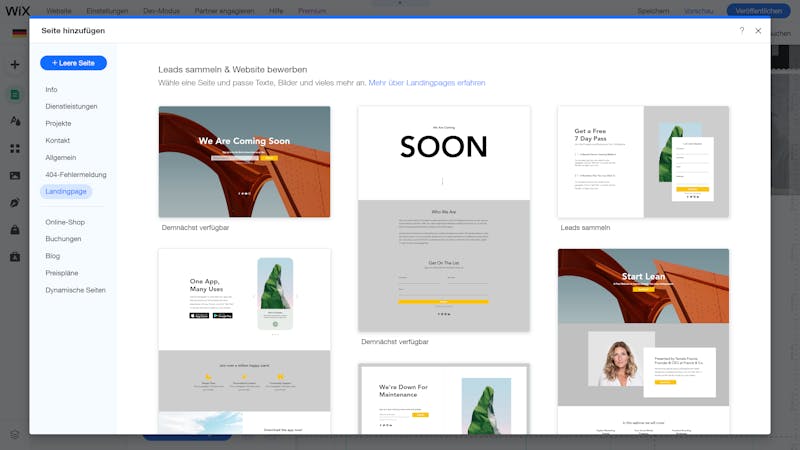Viewport: 800px width, 450px height.
Task: Choose the We Are Coming Soon template
Action: (244, 162)
